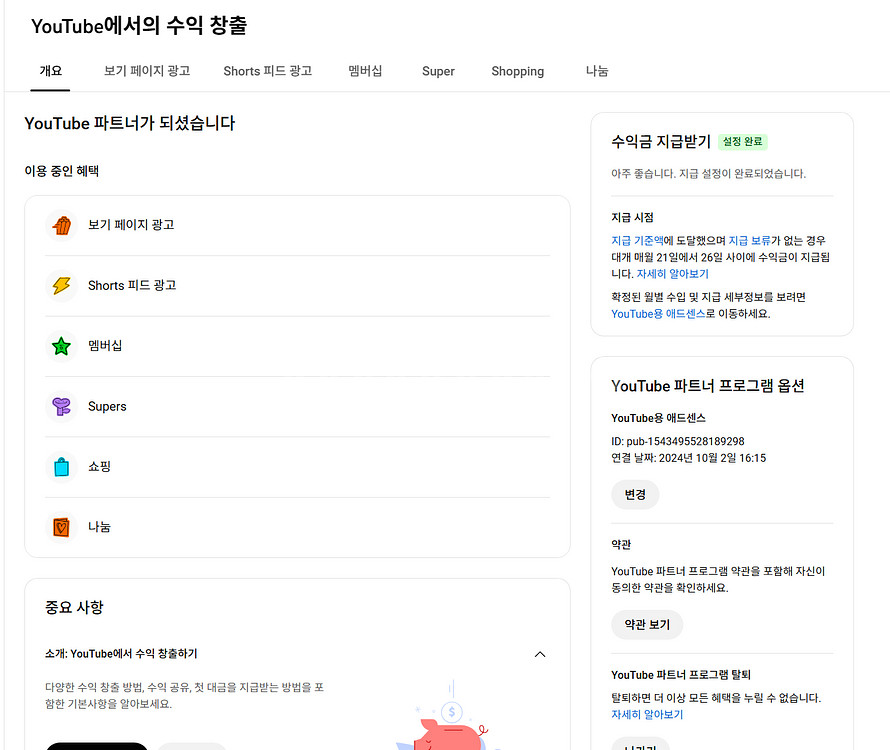Open the 보기 페이지 광고 tab
This screenshot has width=890, height=750.
(x=146, y=71)
